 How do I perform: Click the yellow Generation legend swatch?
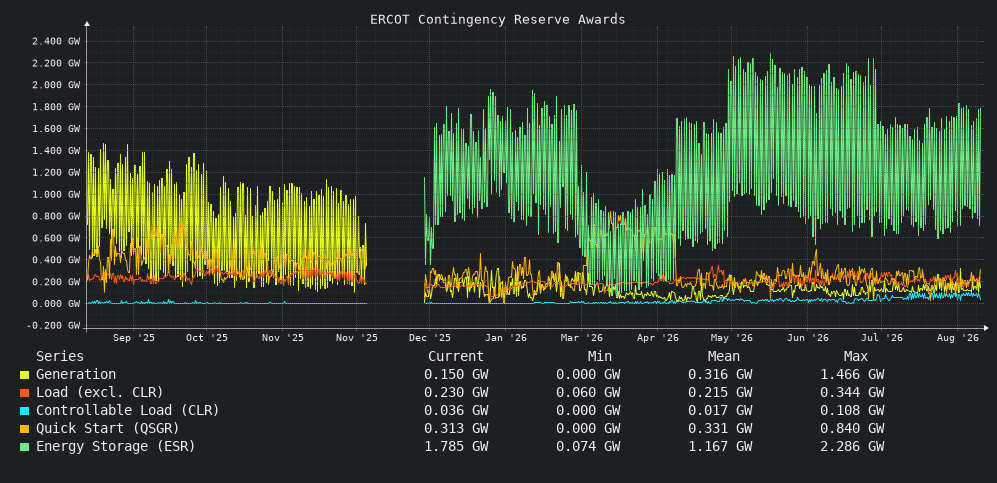coord(24,375)
